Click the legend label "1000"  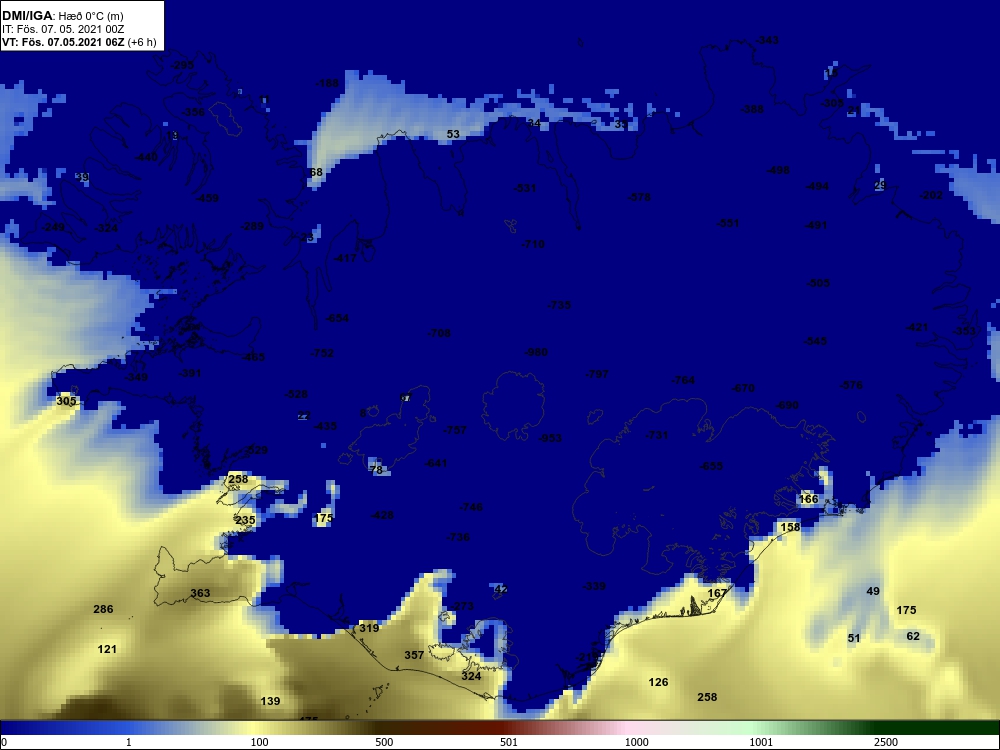pos(636,742)
